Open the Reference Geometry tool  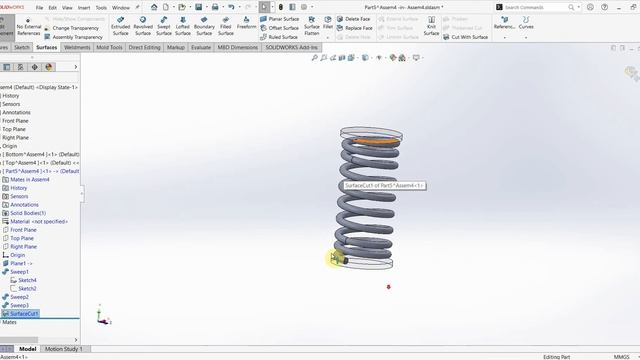pyautogui.click(x=504, y=23)
